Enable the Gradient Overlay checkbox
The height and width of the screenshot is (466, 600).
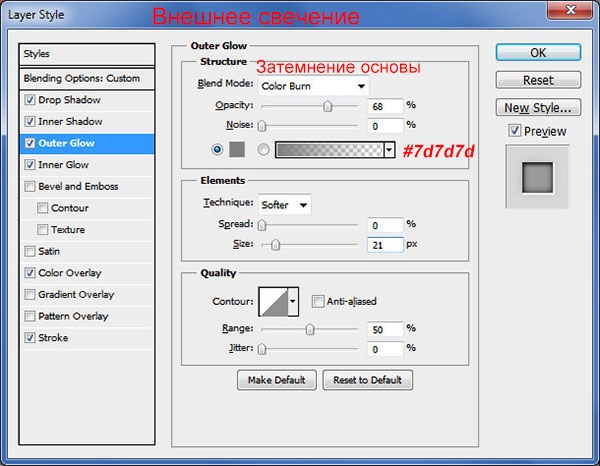coord(30,294)
